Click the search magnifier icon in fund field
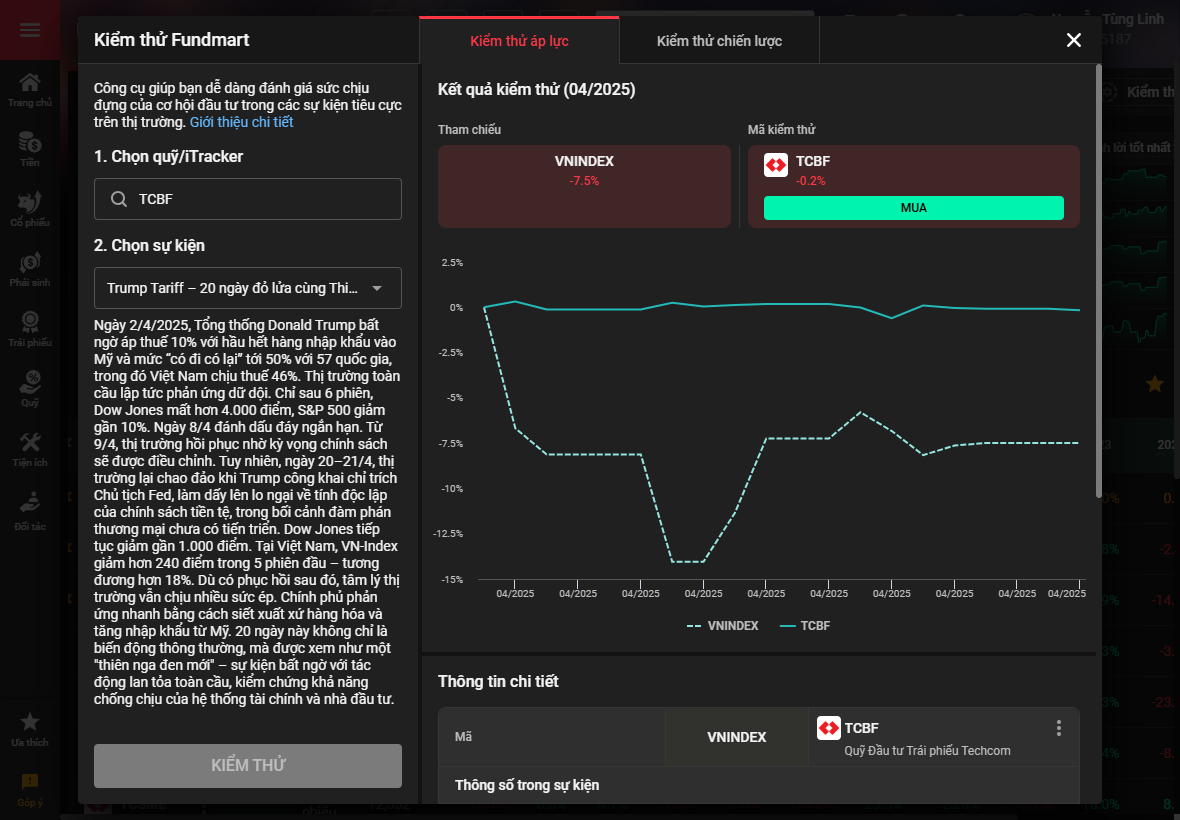This screenshot has width=1180, height=820. (x=119, y=199)
